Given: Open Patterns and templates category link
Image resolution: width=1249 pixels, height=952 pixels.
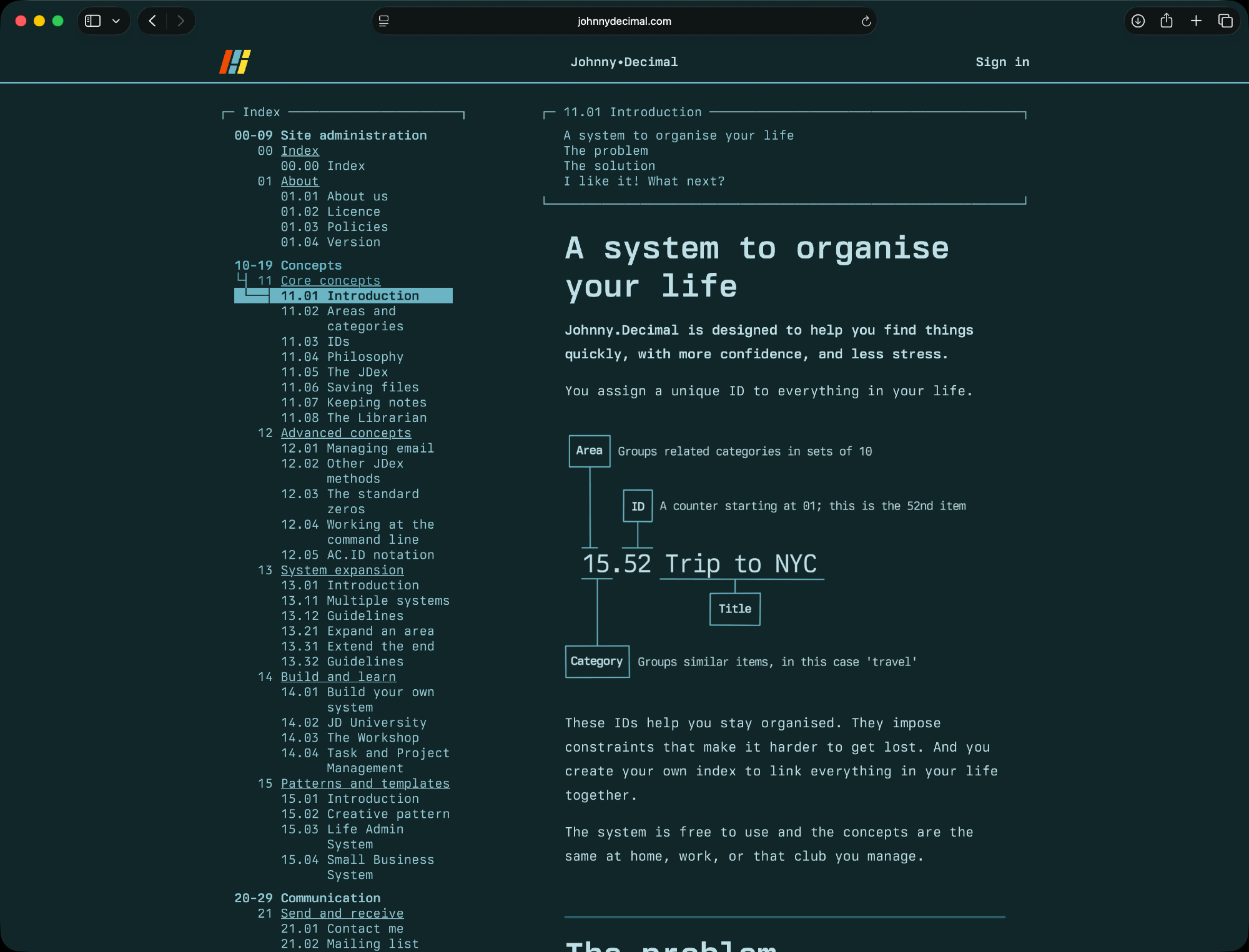Looking at the screenshot, I should pyautogui.click(x=365, y=783).
